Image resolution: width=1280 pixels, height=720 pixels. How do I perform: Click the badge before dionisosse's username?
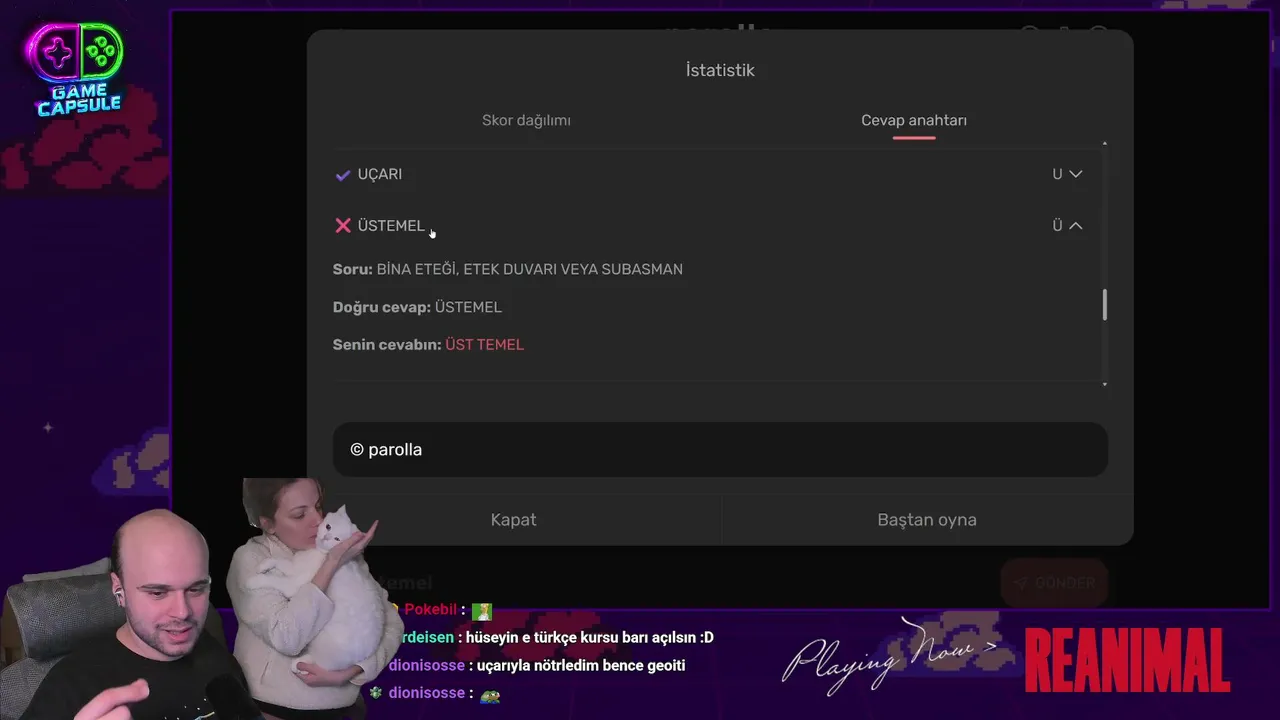click(376, 693)
